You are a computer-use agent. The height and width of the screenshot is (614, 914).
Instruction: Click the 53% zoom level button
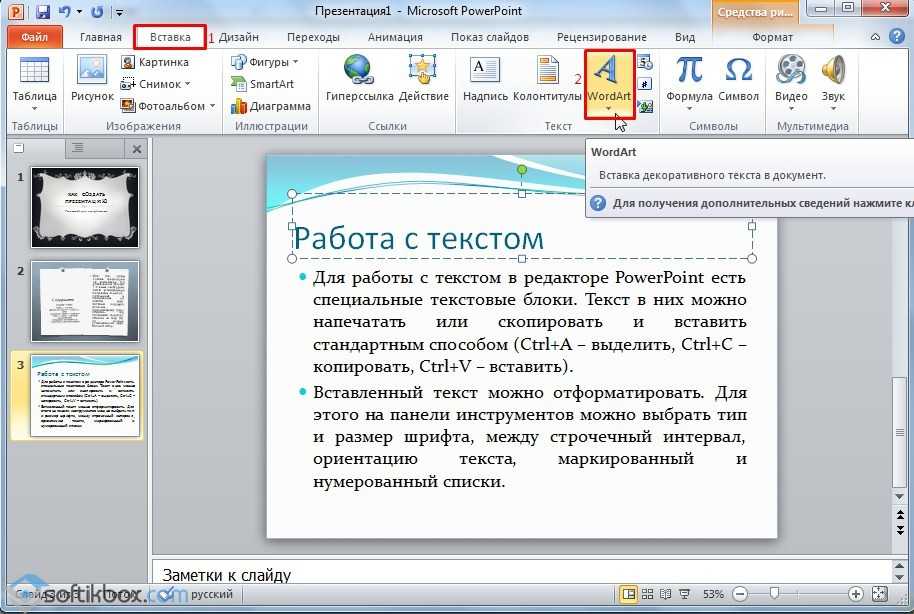713,594
